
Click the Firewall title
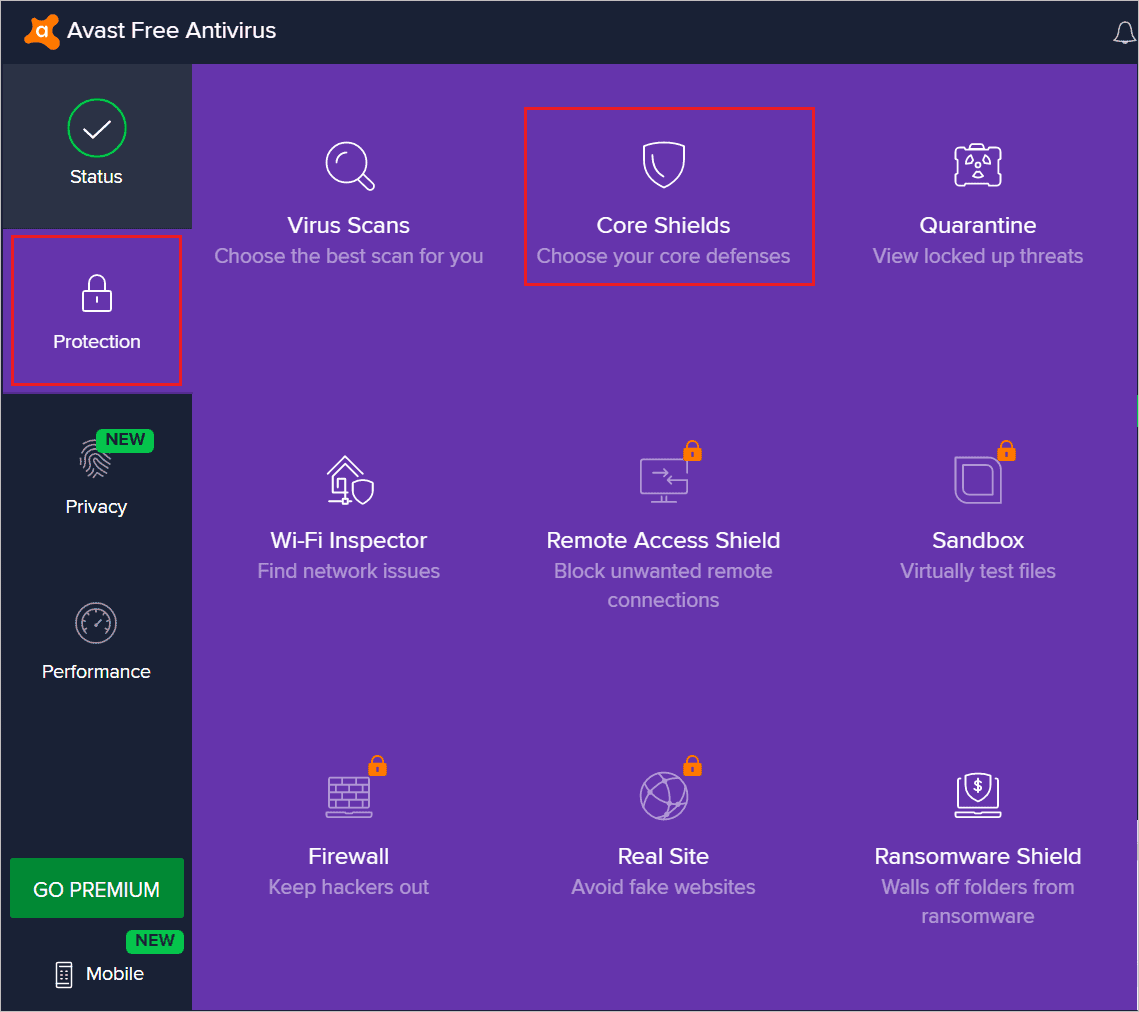coord(349,857)
